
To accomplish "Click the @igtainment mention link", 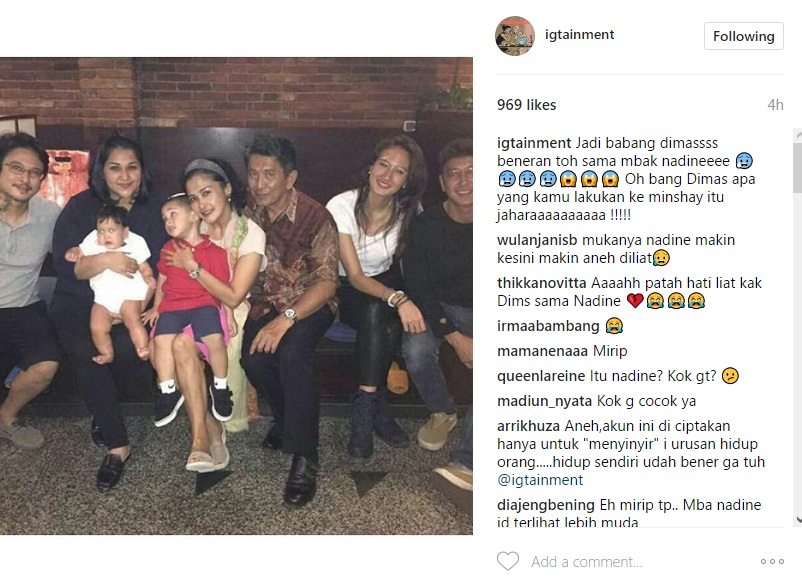I will click(540, 480).
